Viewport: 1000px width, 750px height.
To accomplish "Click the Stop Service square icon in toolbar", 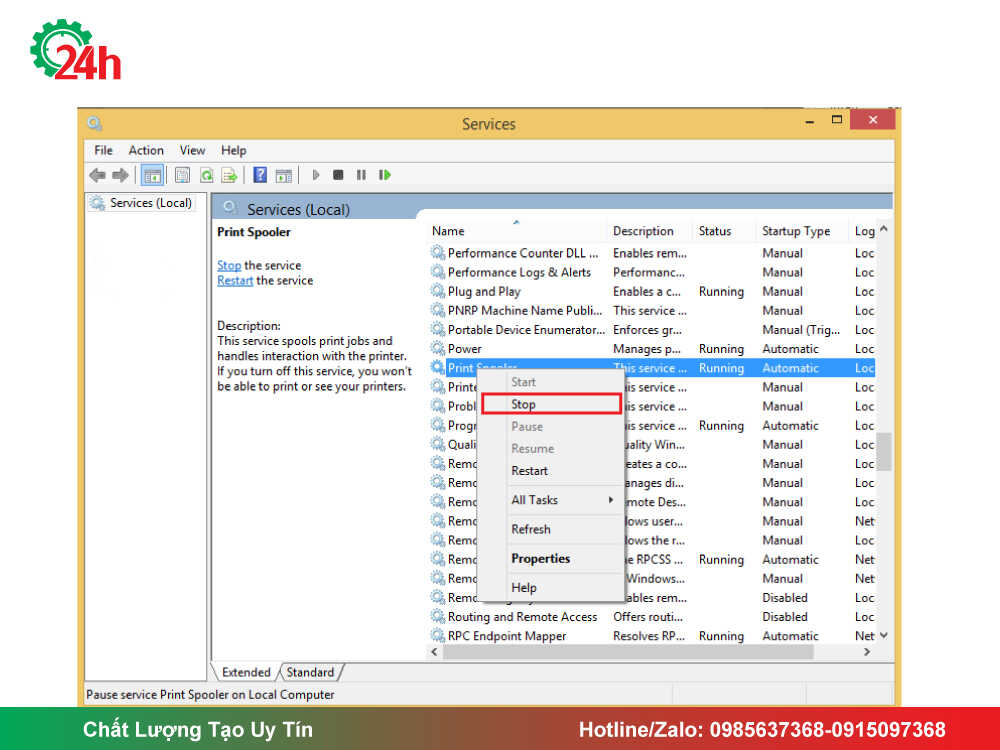I will click(338, 175).
